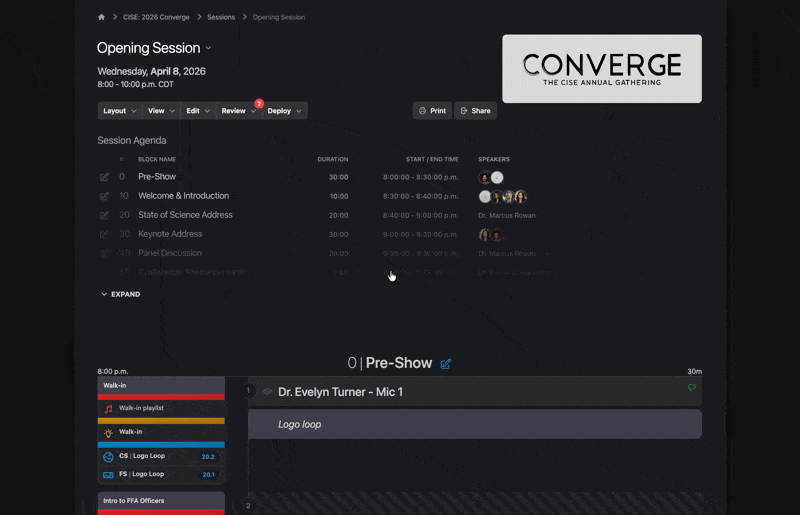The height and width of the screenshot is (515, 800).
Task: Expand the Session Agenda list
Action: pyautogui.click(x=120, y=295)
